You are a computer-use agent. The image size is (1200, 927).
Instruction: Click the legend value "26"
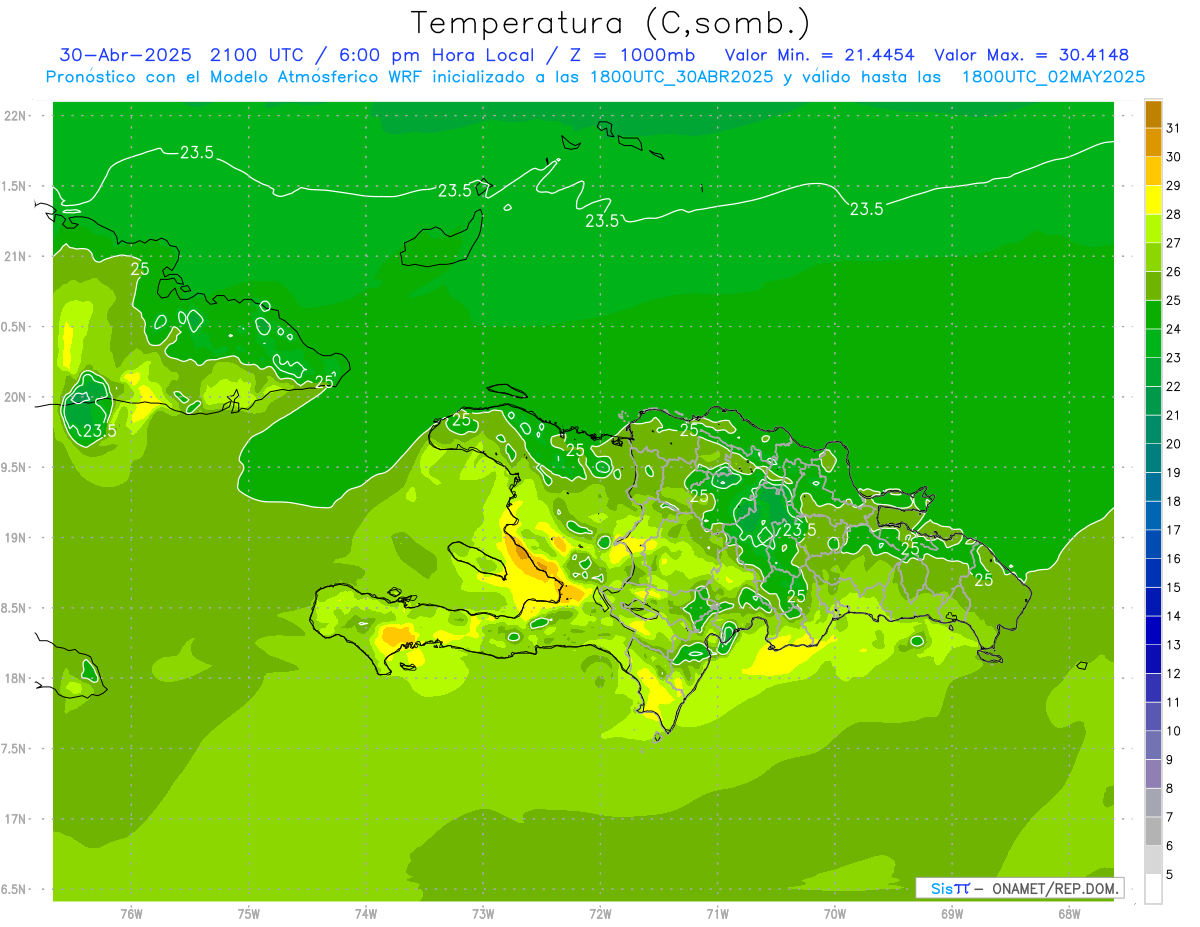pos(1174,271)
